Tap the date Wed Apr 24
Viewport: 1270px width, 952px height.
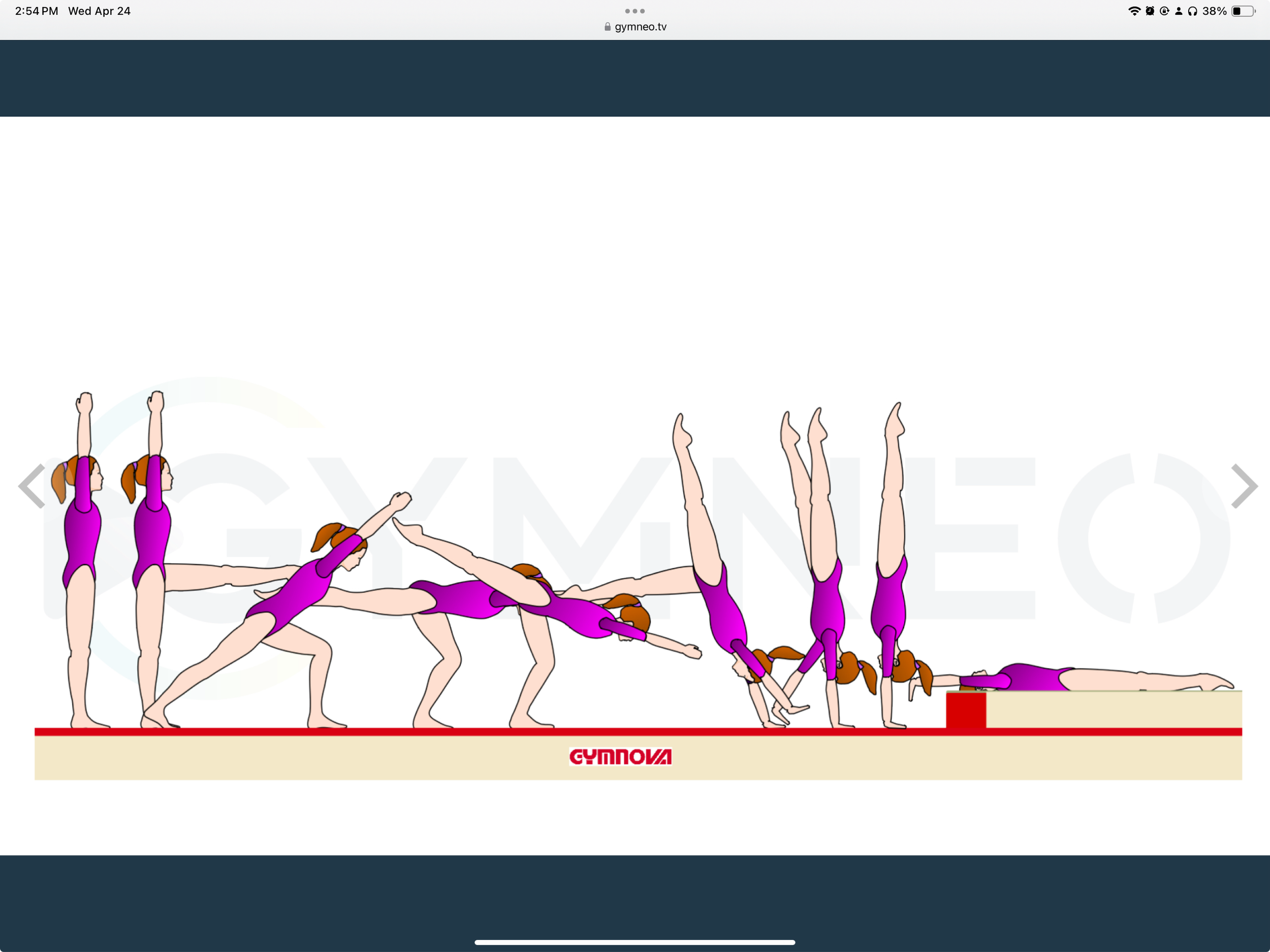point(100,10)
